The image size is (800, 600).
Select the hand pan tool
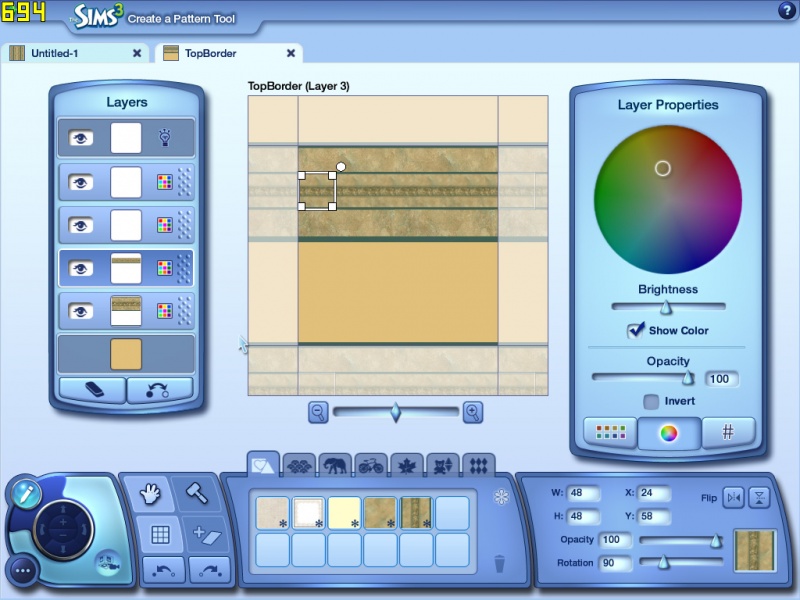[x=150, y=493]
